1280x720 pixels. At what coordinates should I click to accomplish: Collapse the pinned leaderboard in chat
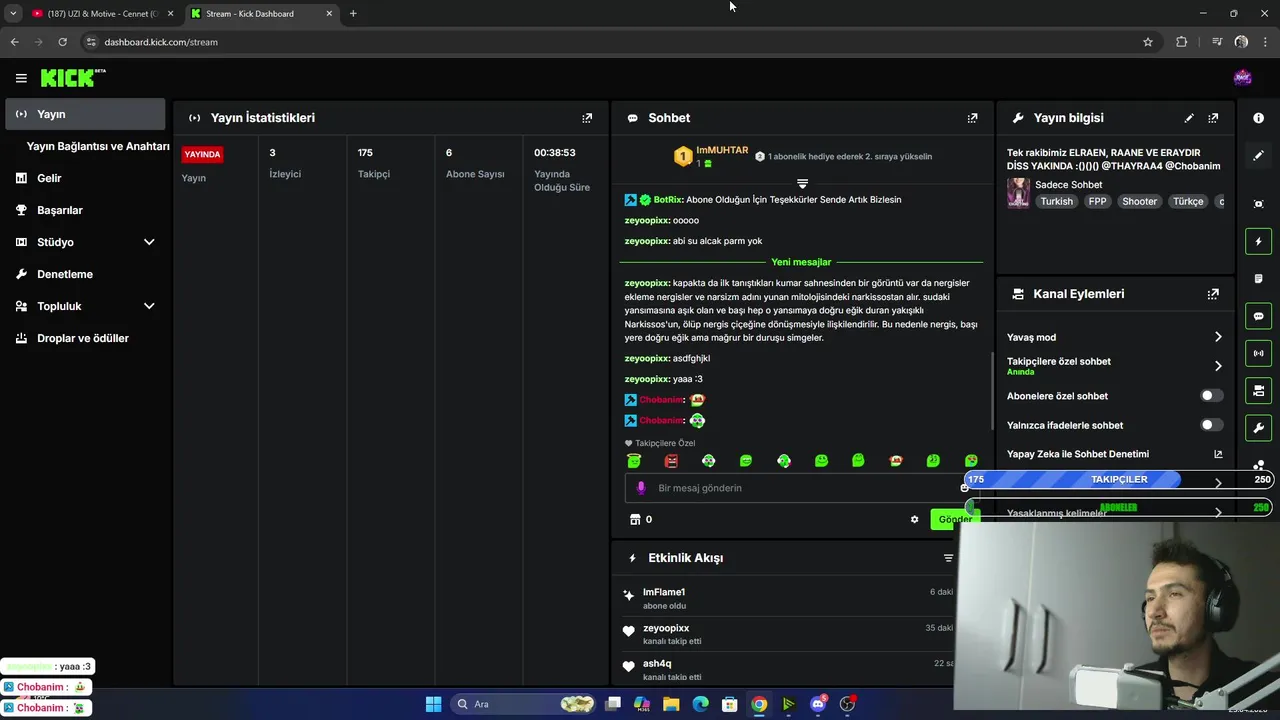pyautogui.click(x=802, y=183)
